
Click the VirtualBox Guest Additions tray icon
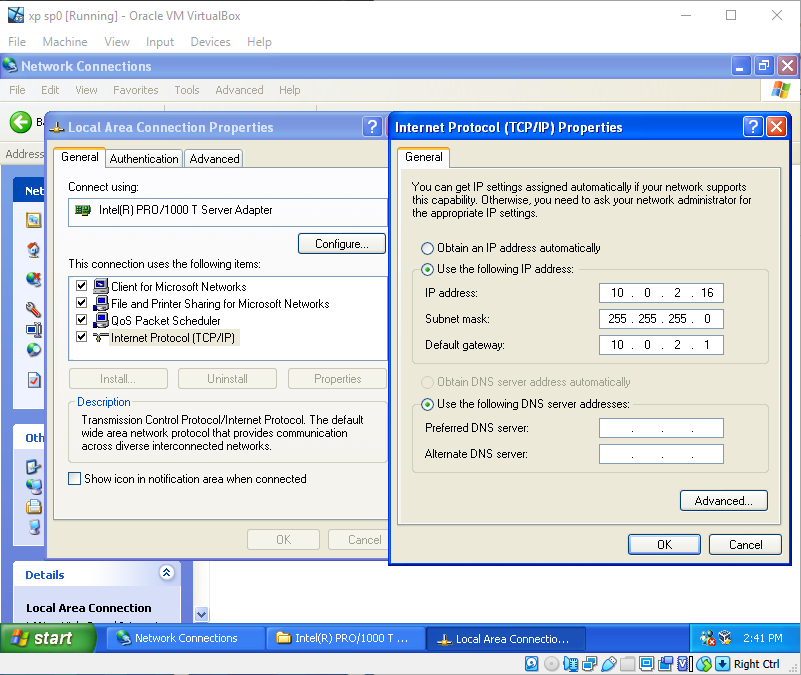(x=725, y=637)
